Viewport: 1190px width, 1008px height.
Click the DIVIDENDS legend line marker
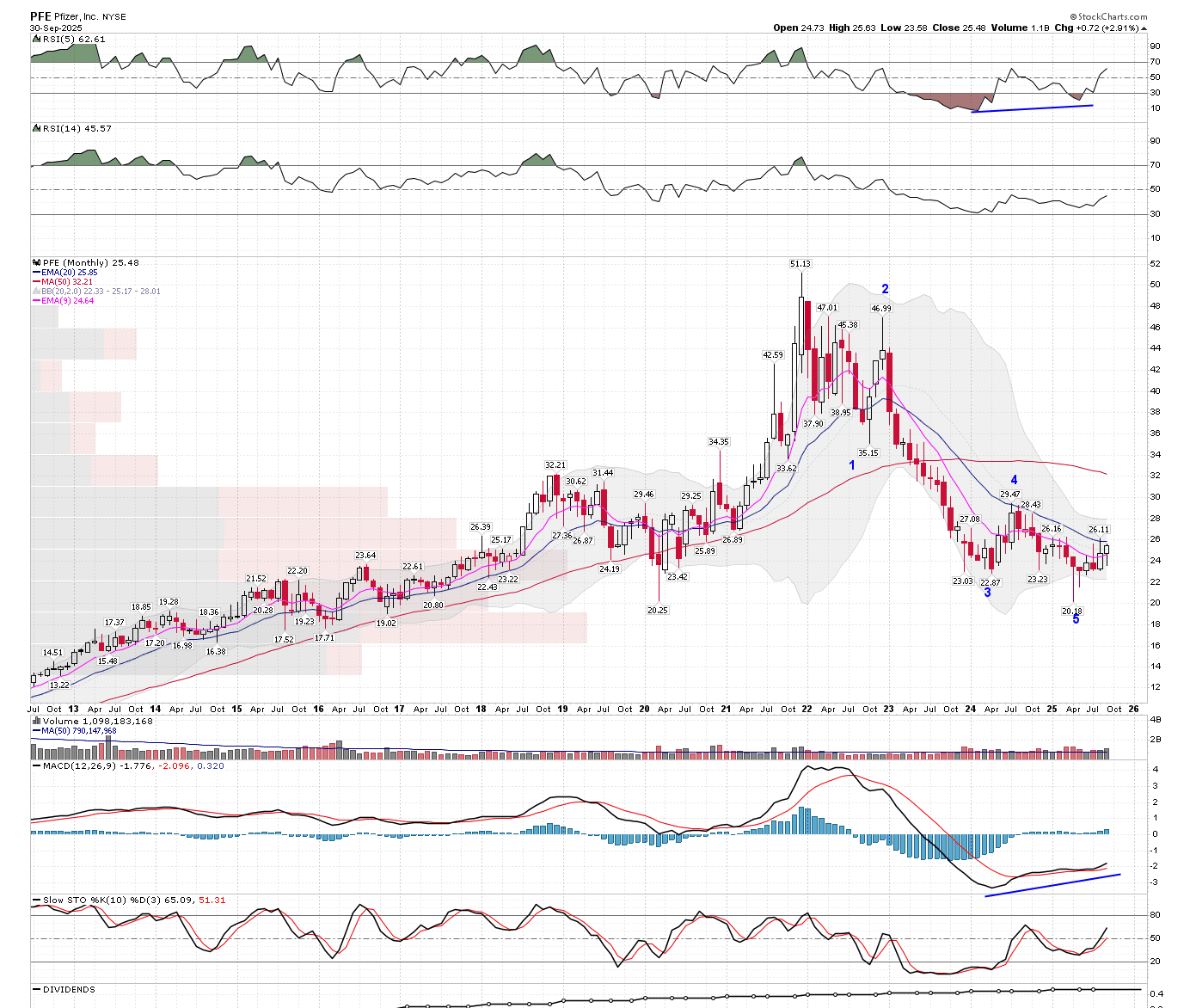(36, 990)
